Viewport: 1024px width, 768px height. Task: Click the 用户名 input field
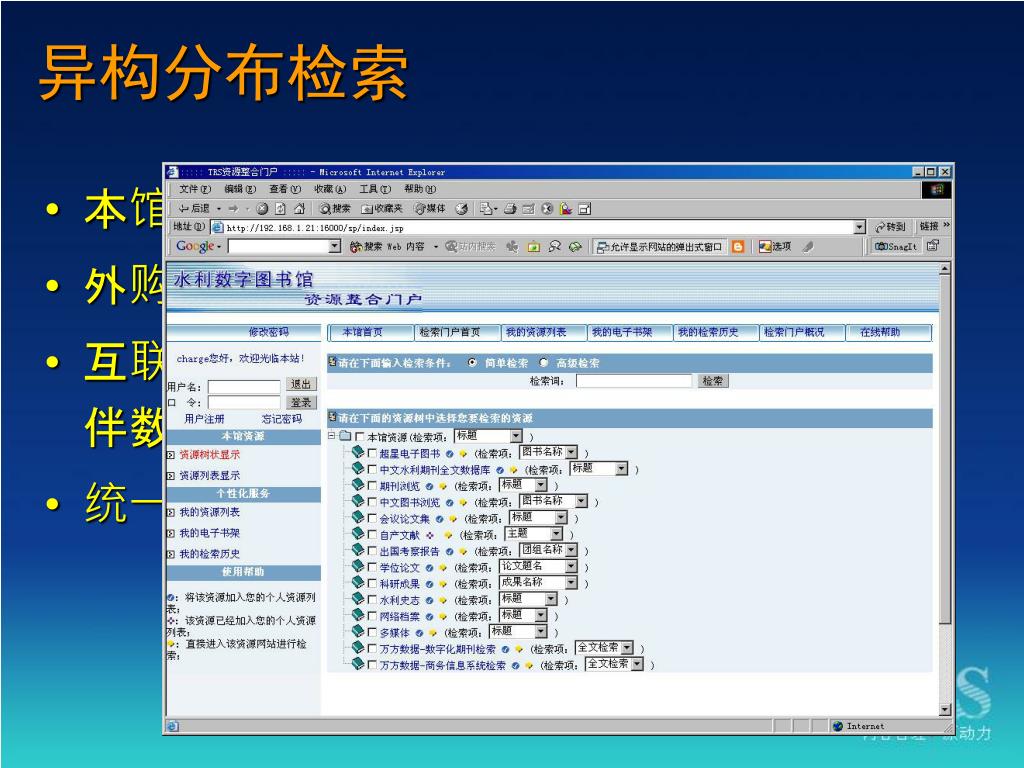point(244,386)
